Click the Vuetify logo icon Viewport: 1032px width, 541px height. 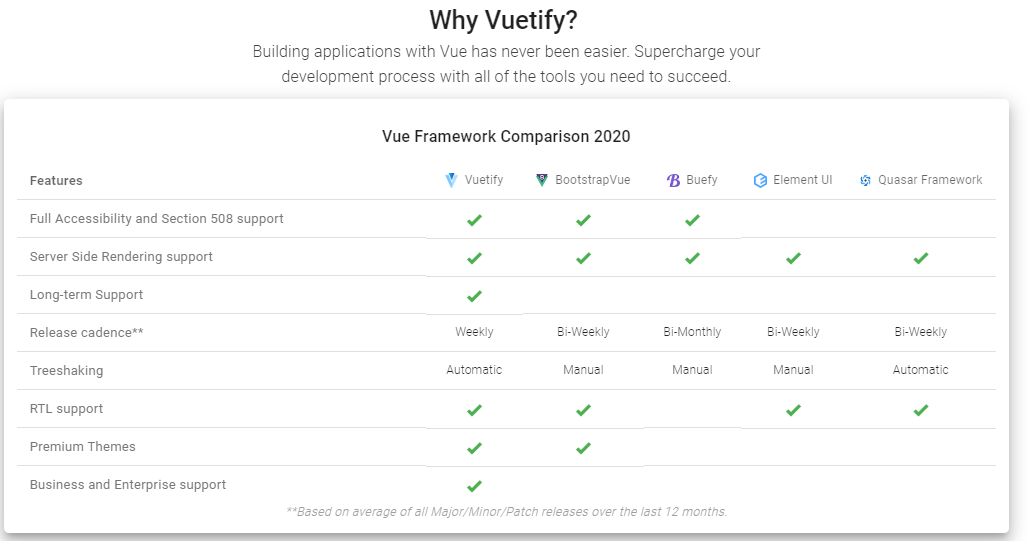point(451,181)
